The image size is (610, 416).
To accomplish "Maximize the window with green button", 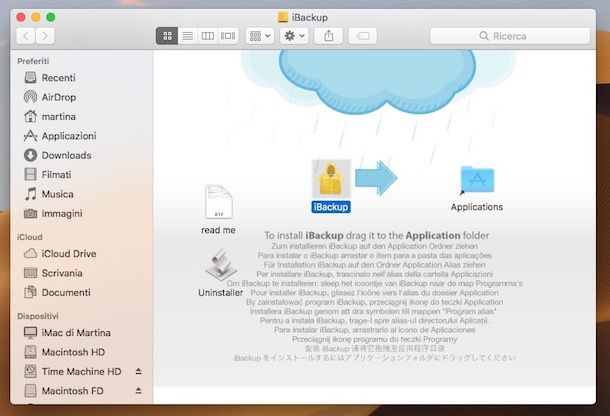I will click(x=51, y=17).
